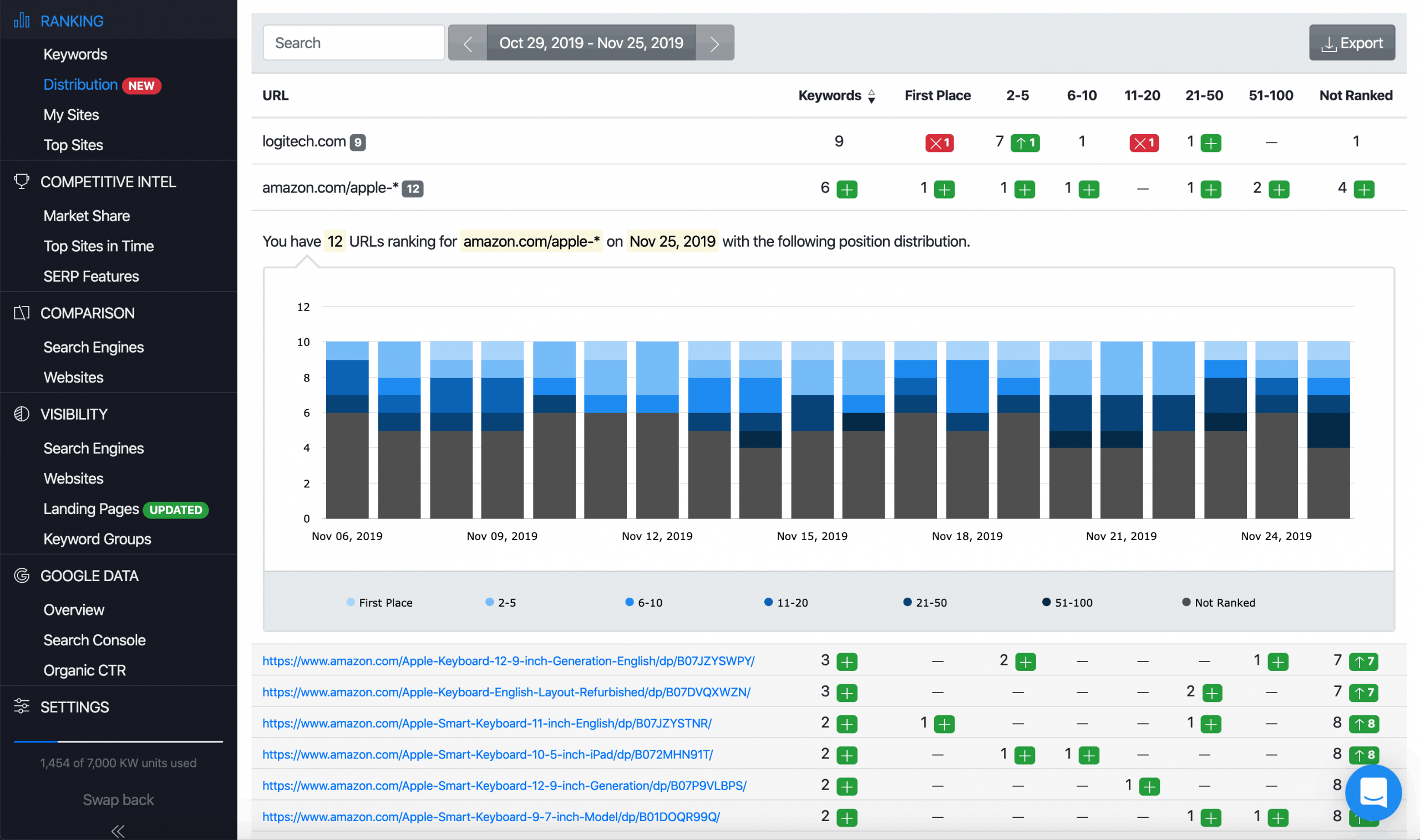This screenshot has height=840, width=1420.
Task: Toggle First Place series in chart legend
Action: [x=379, y=603]
